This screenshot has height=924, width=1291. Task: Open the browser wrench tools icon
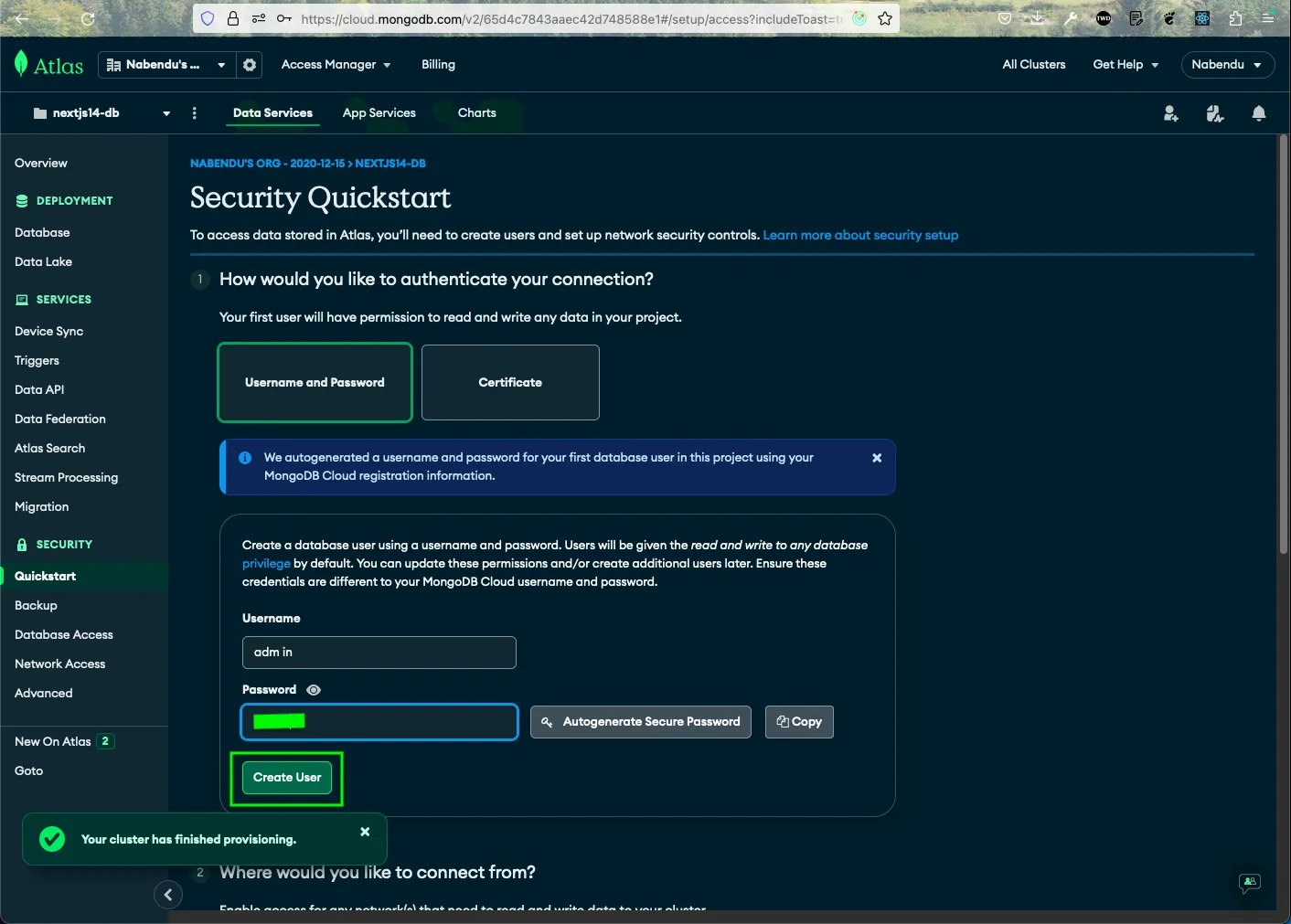[1071, 18]
